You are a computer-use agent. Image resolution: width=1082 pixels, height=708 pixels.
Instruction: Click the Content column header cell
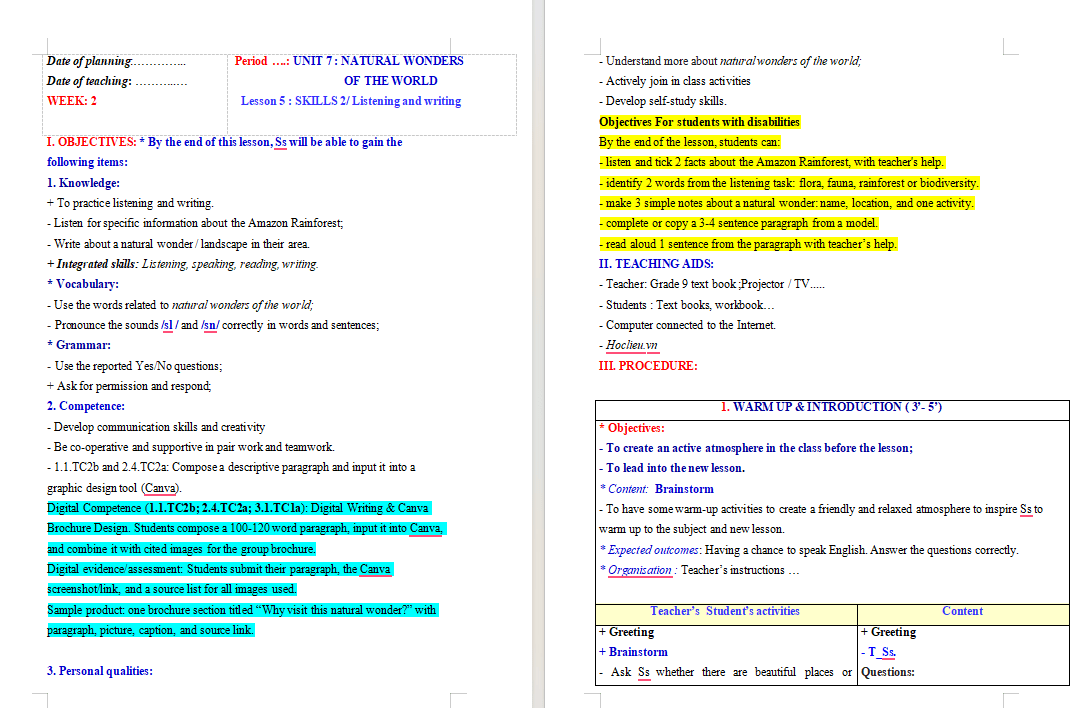pyautogui.click(x=963, y=611)
